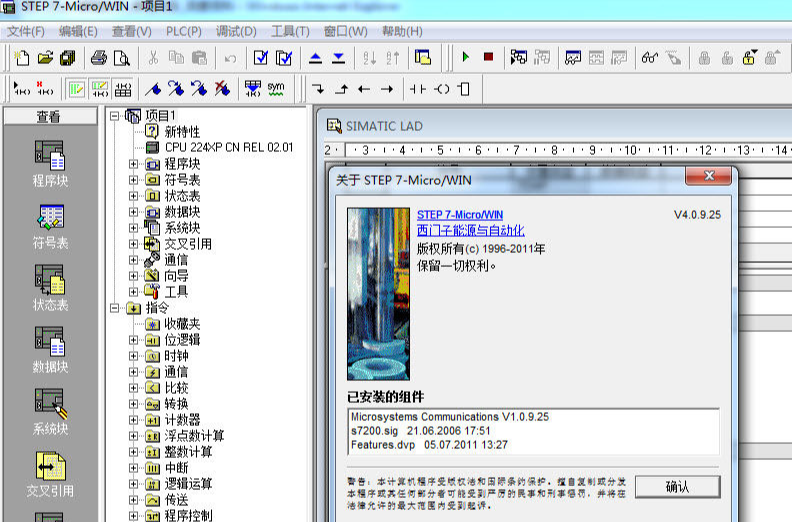Click the Download to PLC arrow icon
Viewport: 792px width, 522px height.
[x=338, y=58]
